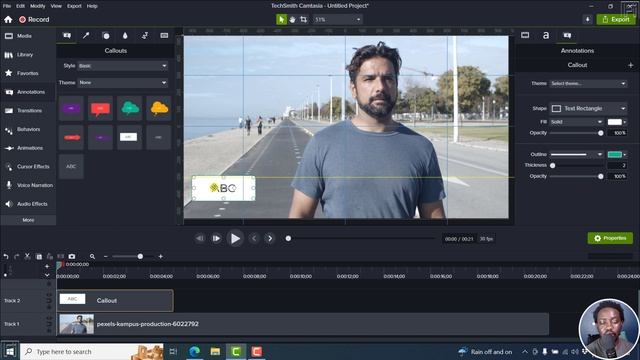Open the View menu
The image size is (640, 360).
tap(56, 6)
